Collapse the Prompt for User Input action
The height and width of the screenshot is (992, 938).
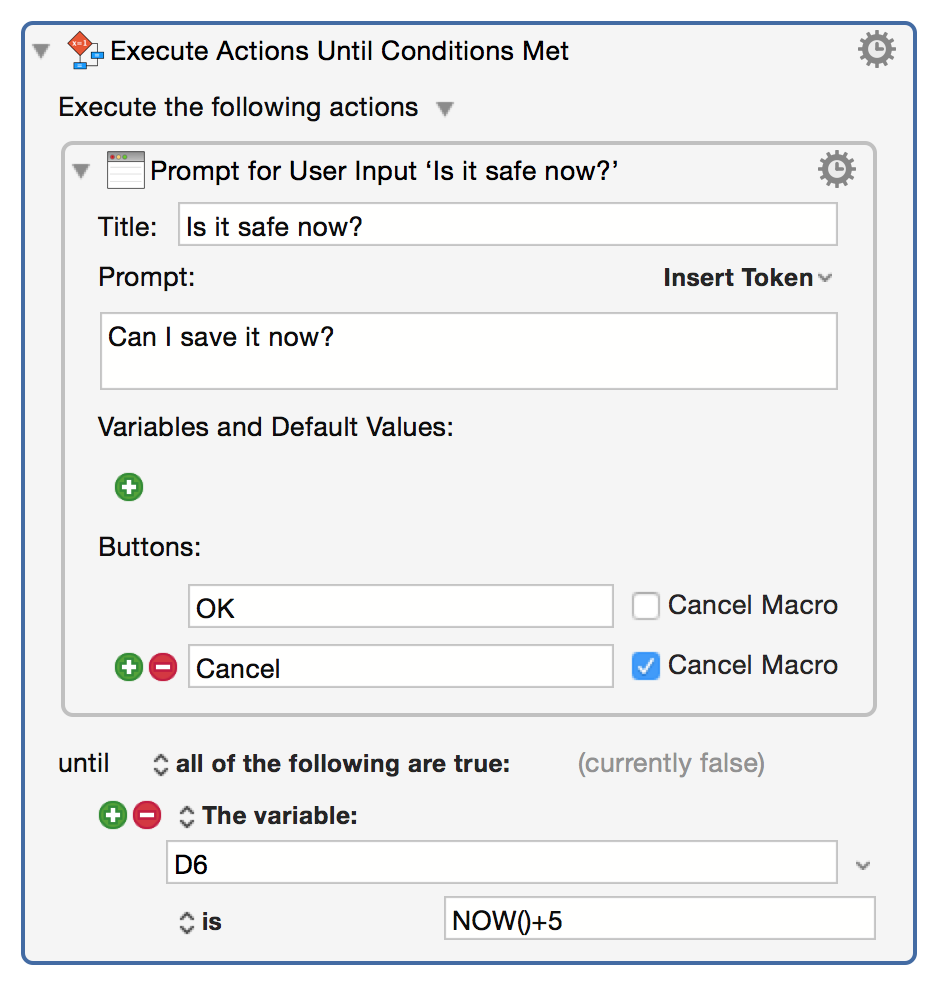[x=81, y=170]
